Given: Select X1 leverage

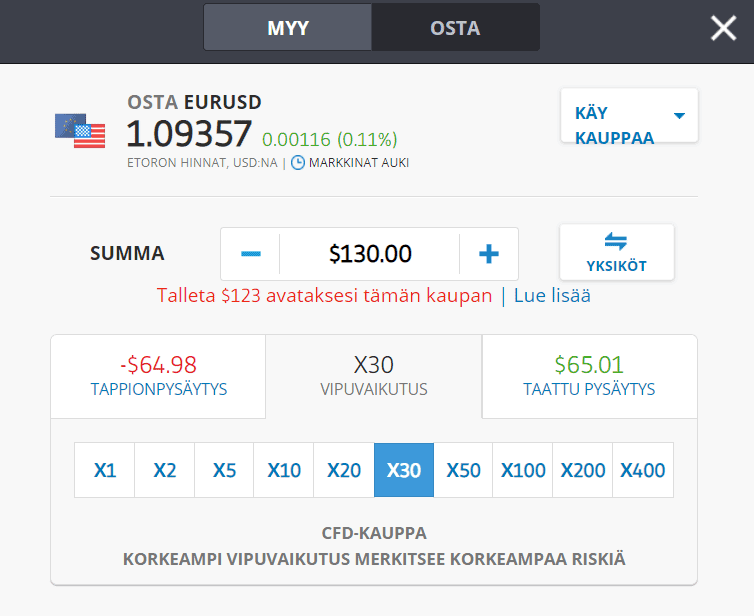Looking at the screenshot, I should click(x=104, y=470).
